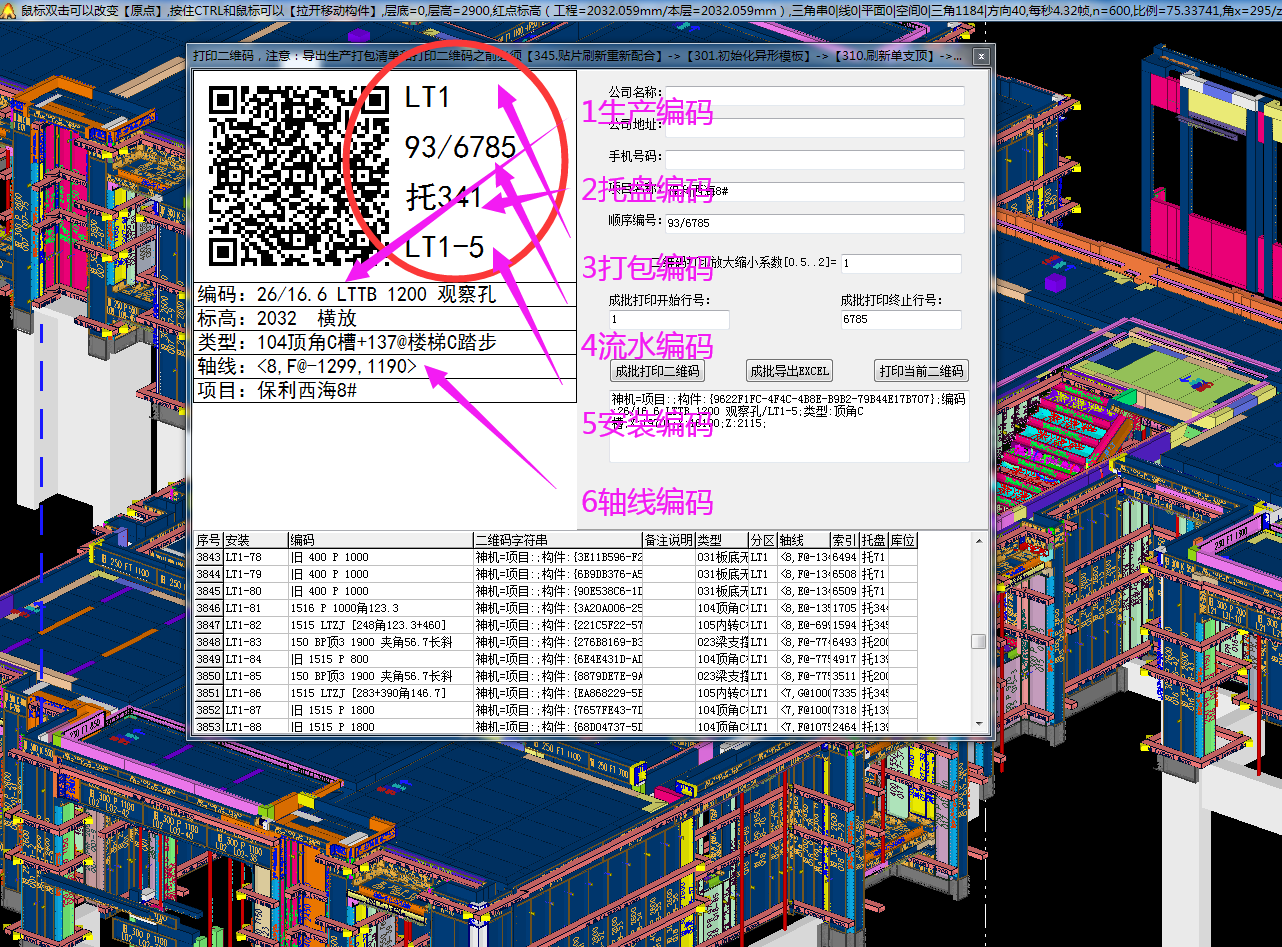Click the label line '类型：104顶角C槽+137@楼梯C踏步'
Image resolution: width=1282 pixels, height=947 pixels.
(x=385, y=343)
